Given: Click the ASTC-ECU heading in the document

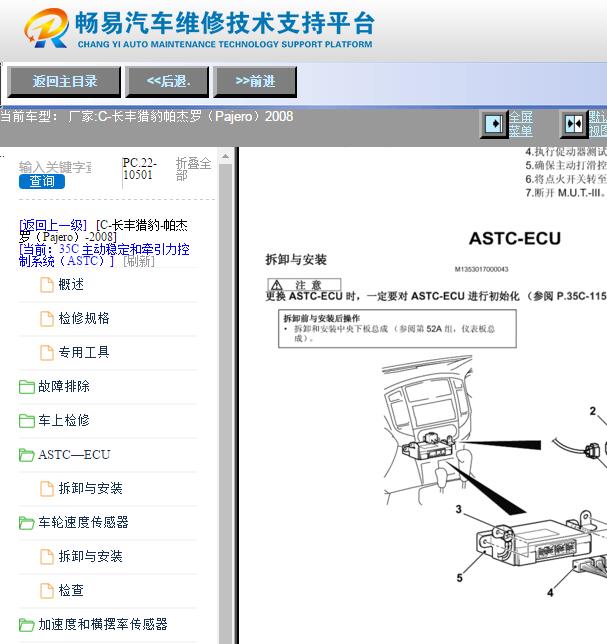Looking at the screenshot, I should pos(515,239).
